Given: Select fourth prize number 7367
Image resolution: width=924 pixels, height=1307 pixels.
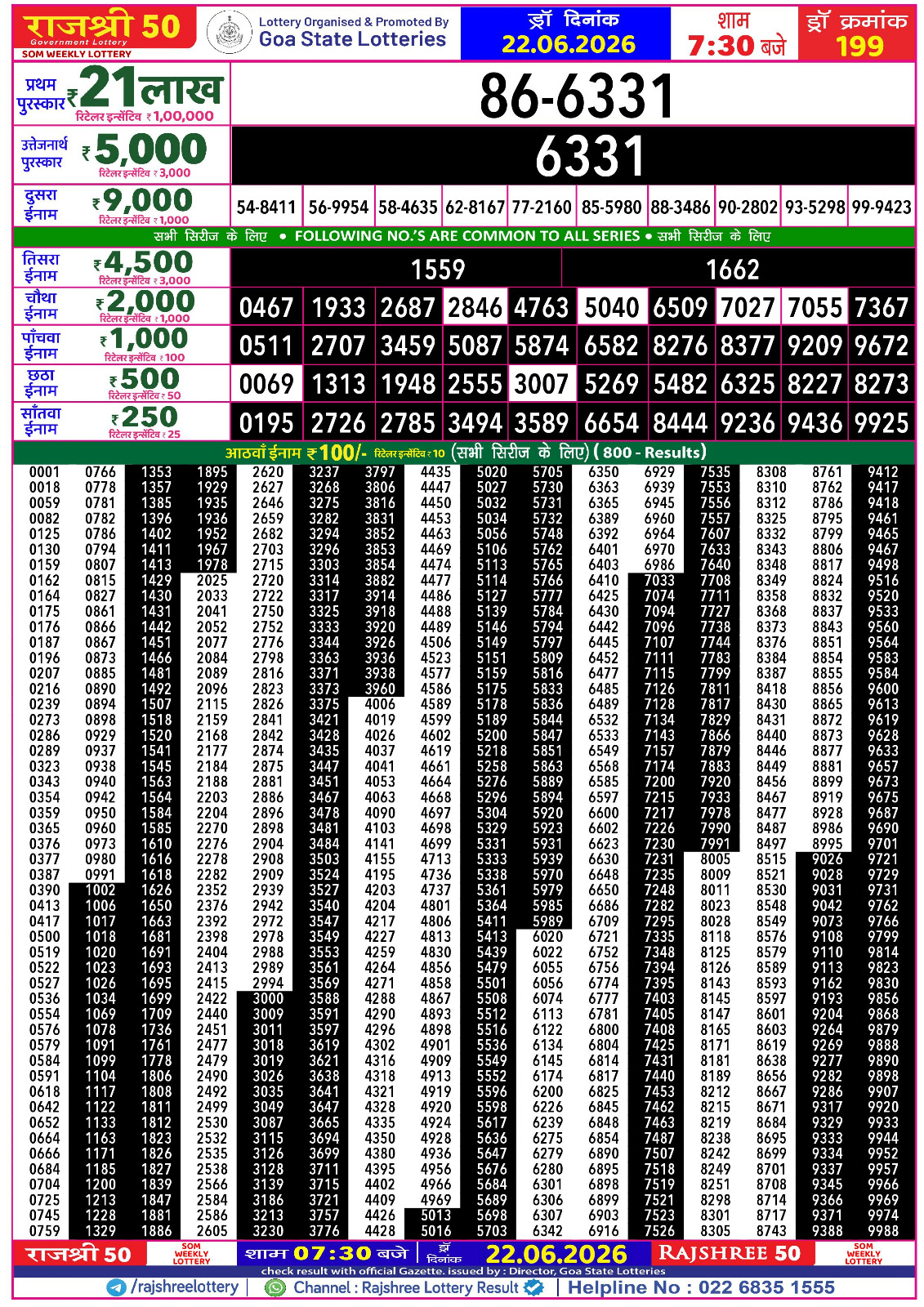Looking at the screenshot, I should [882, 308].
